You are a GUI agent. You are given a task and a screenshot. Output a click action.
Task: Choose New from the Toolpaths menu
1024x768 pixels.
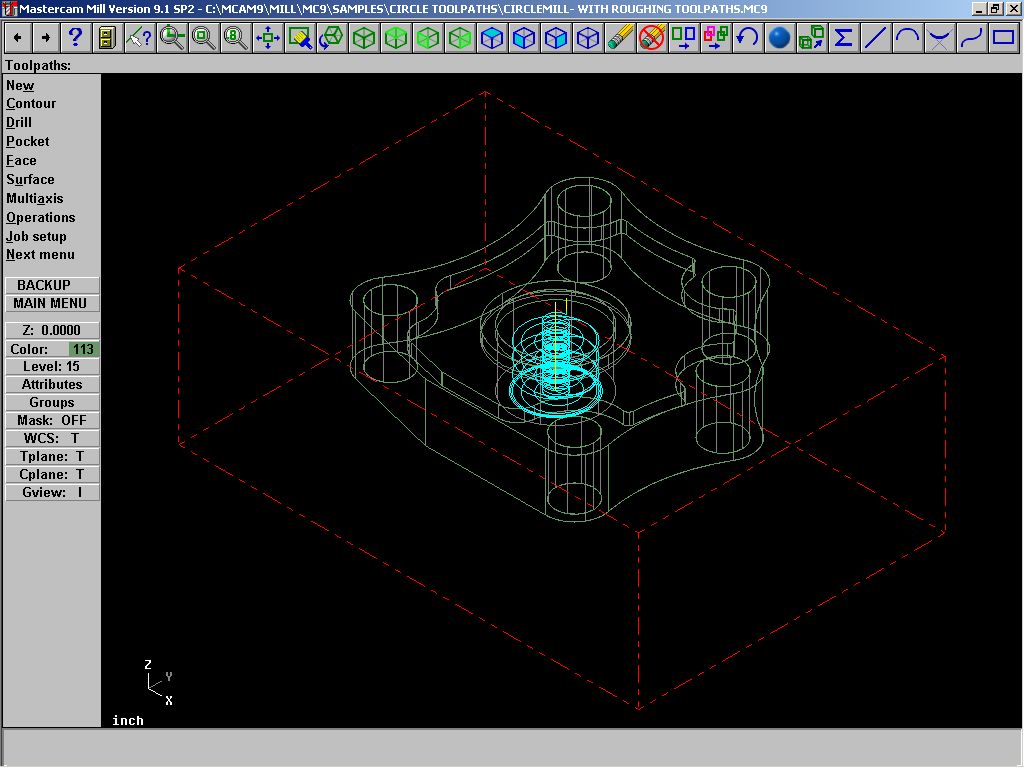[20, 86]
